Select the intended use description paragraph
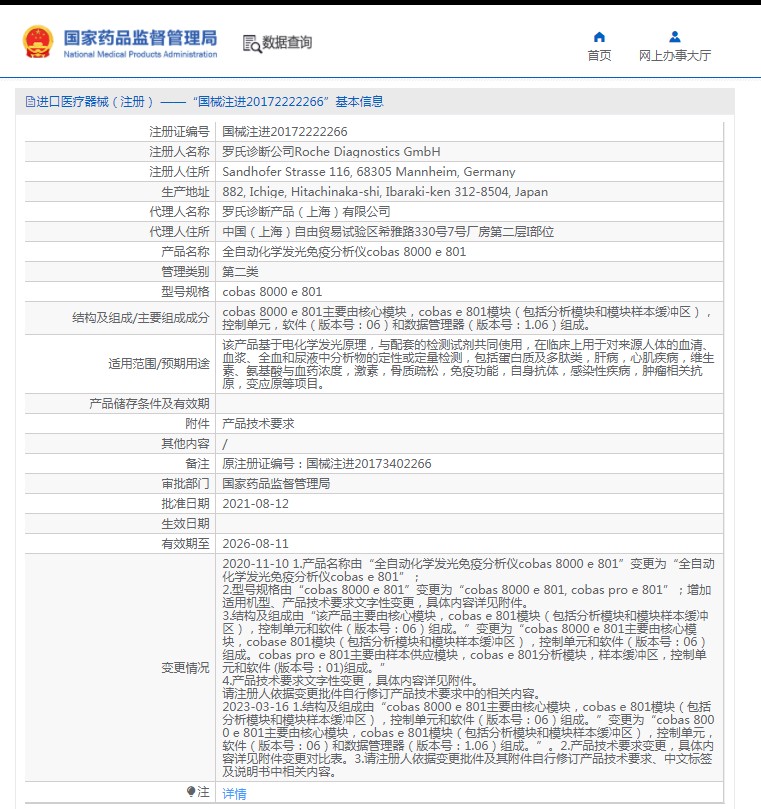Viewport: 761px width, 809px height. tap(468, 364)
